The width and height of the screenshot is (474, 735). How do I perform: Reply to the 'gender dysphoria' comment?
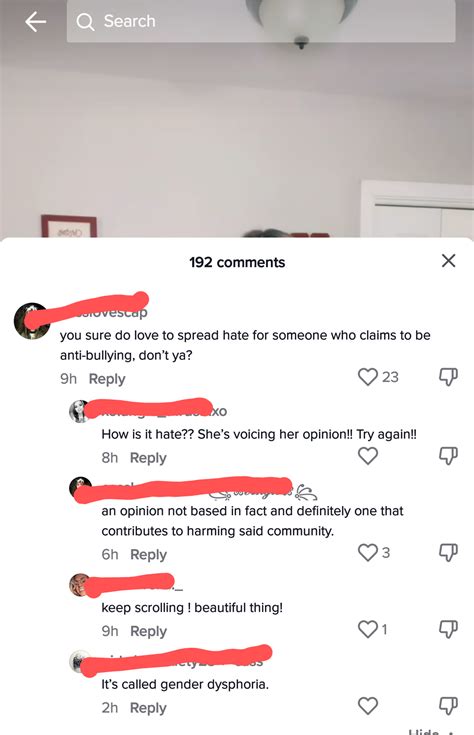click(x=148, y=708)
